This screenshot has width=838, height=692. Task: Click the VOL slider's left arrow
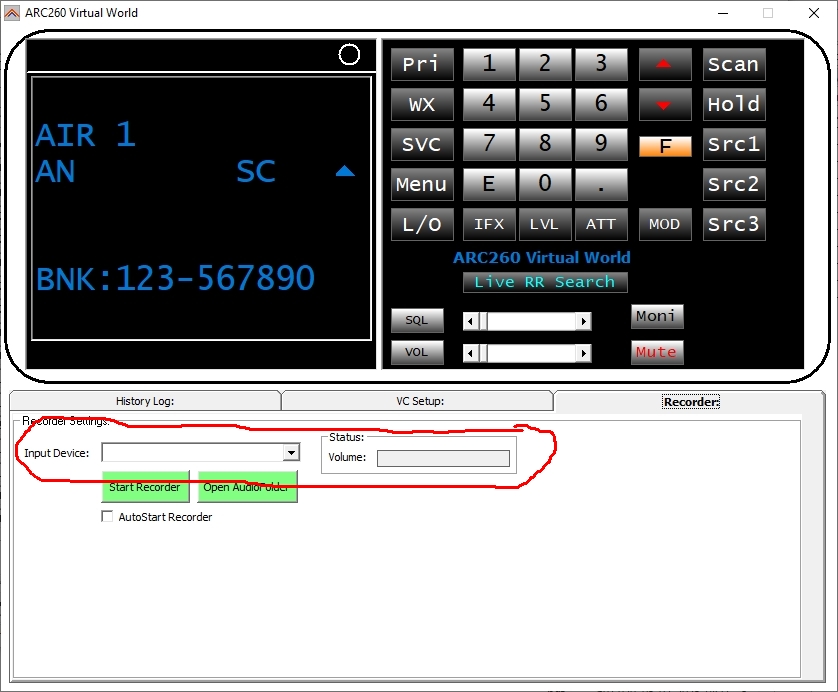[470, 353]
